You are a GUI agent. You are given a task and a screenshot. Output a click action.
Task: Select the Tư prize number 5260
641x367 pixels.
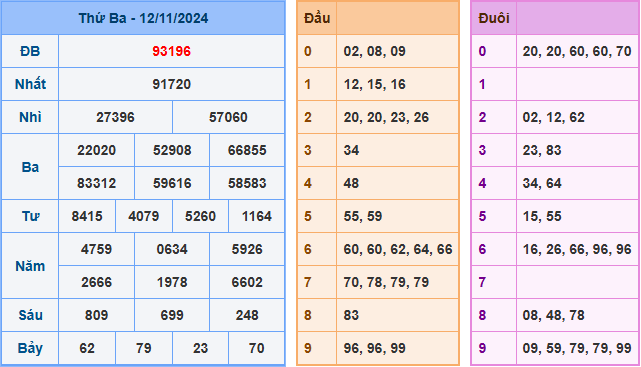200,216
